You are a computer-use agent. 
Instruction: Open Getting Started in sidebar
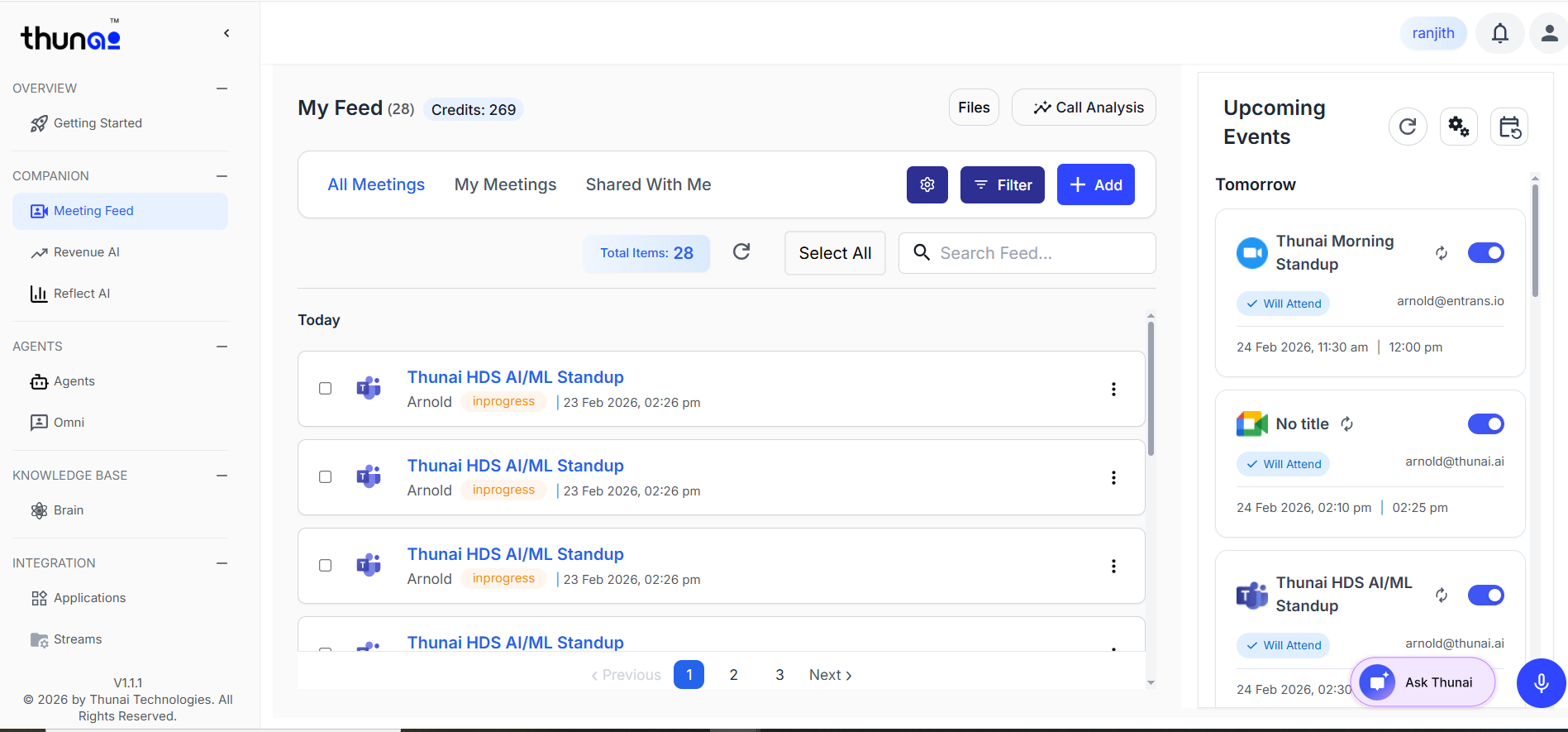pyautogui.click(x=120, y=123)
